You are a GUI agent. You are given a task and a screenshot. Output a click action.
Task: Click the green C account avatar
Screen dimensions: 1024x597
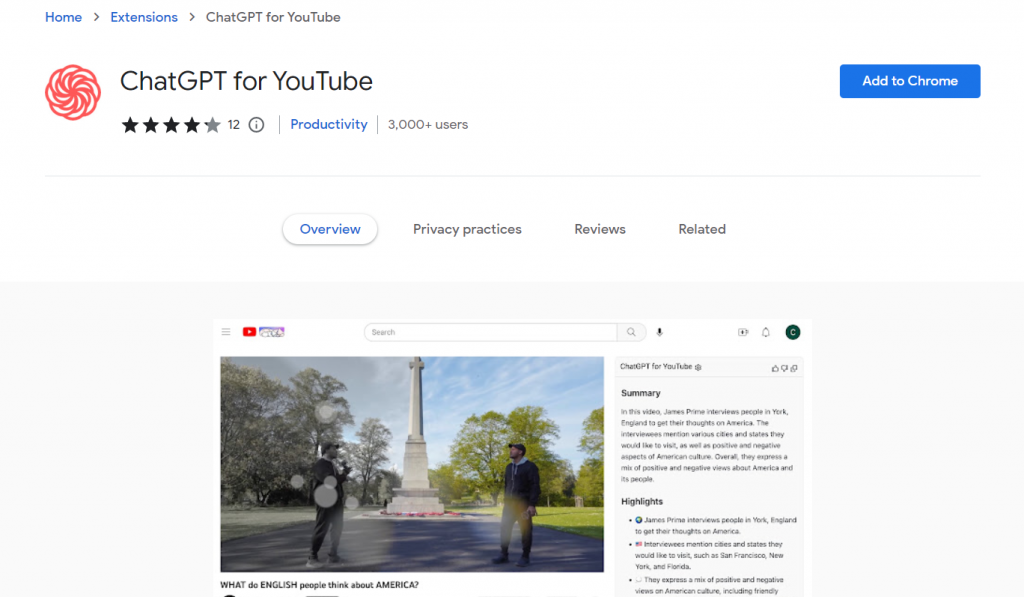point(793,332)
